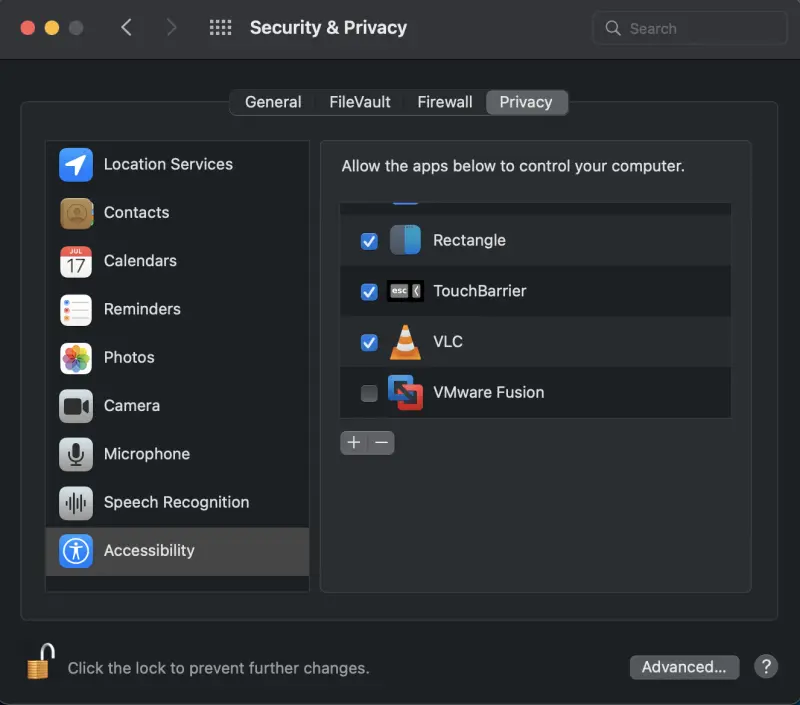Click the Advanced button
The height and width of the screenshot is (705, 800).
pyautogui.click(x=684, y=667)
